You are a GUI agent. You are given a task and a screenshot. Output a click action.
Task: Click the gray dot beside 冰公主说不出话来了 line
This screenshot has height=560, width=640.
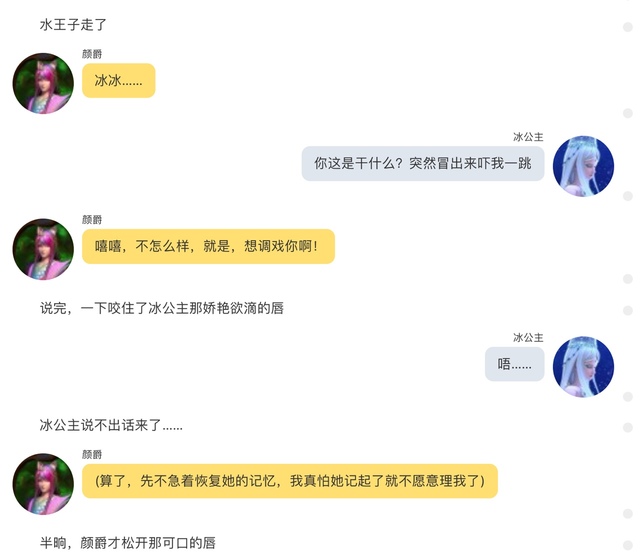tap(628, 427)
